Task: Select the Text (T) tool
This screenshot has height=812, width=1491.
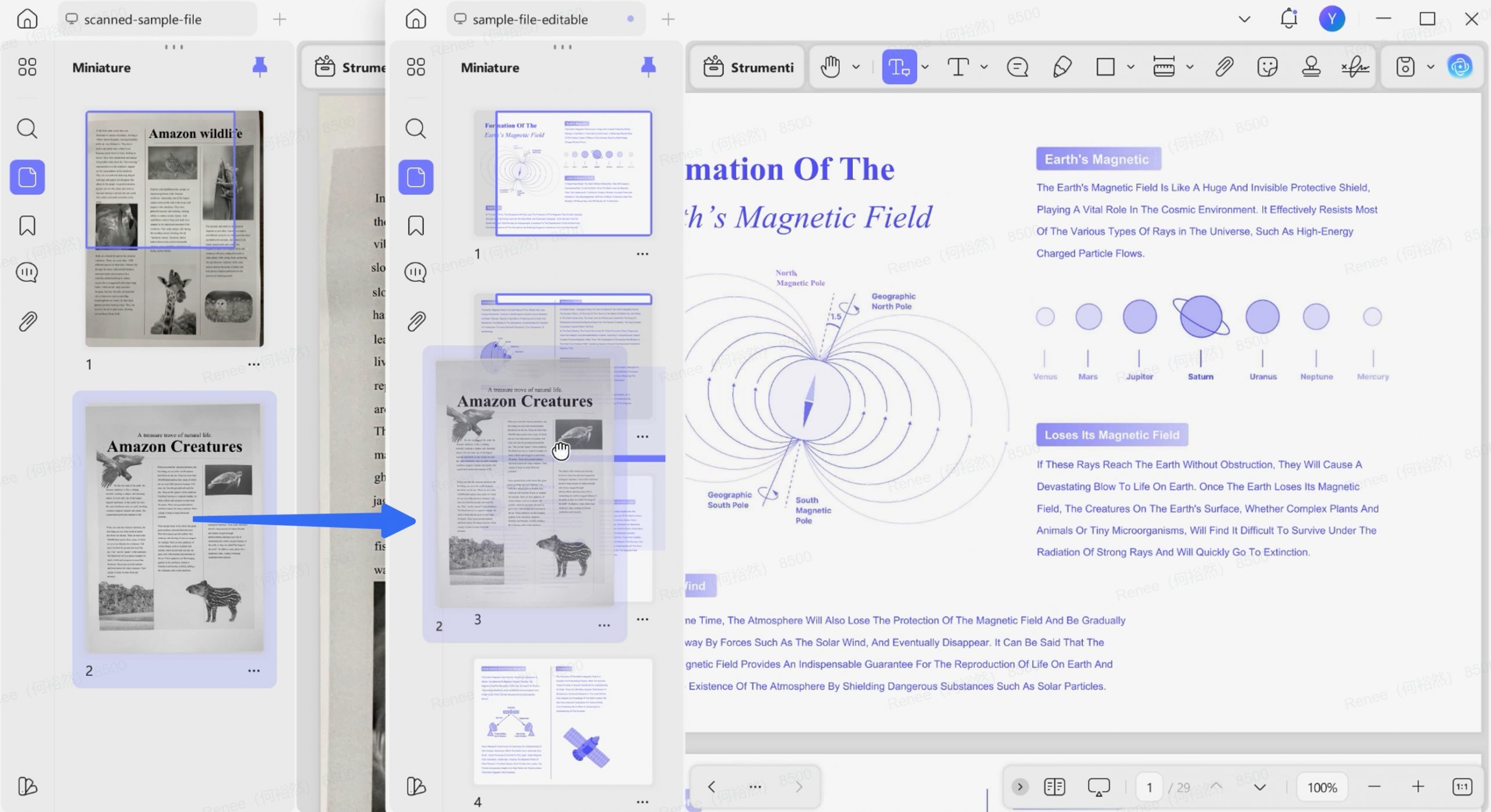Action: click(958, 68)
